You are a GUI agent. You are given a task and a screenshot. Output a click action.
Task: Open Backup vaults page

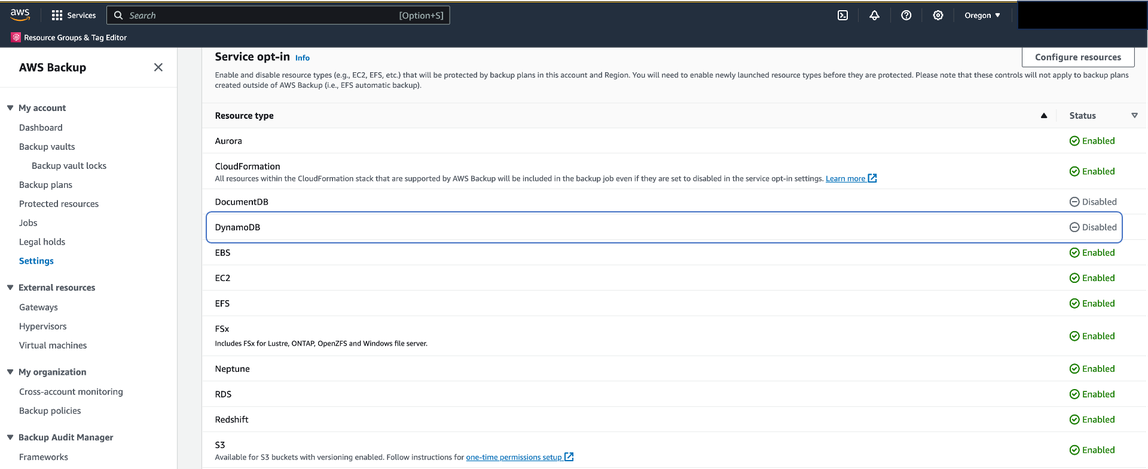pyautogui.click(x=47, y=146)
